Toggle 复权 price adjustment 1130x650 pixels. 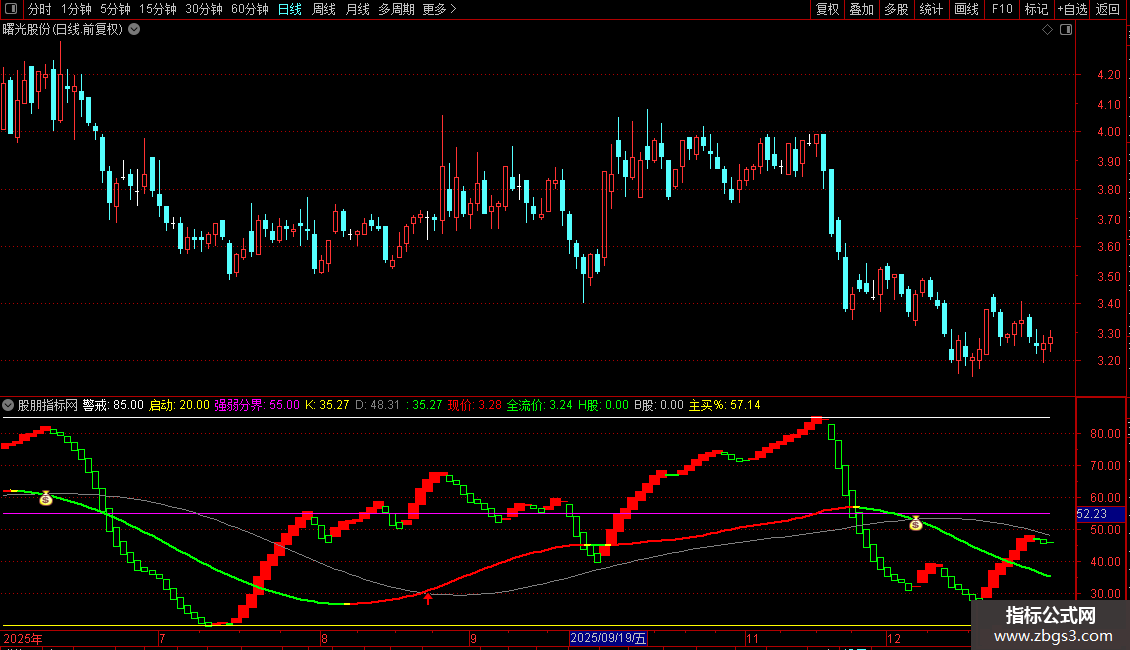tap(827, 9)
